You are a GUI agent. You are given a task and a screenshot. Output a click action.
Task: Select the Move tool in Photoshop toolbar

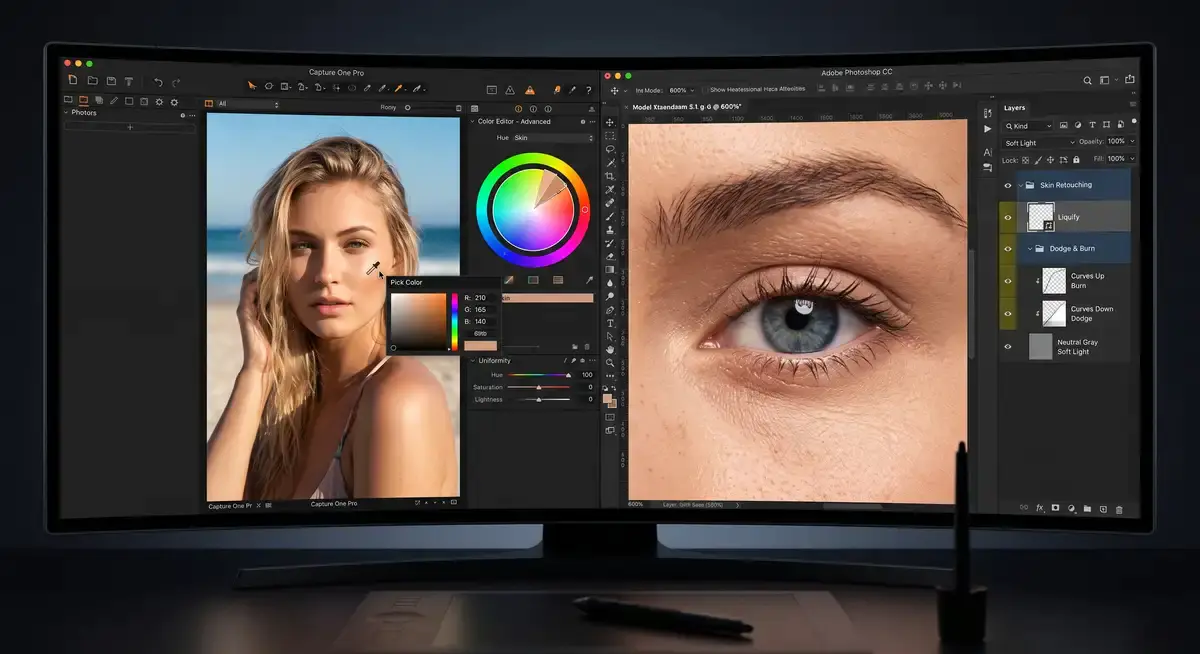pyautogui.click(x=609, y=121)
